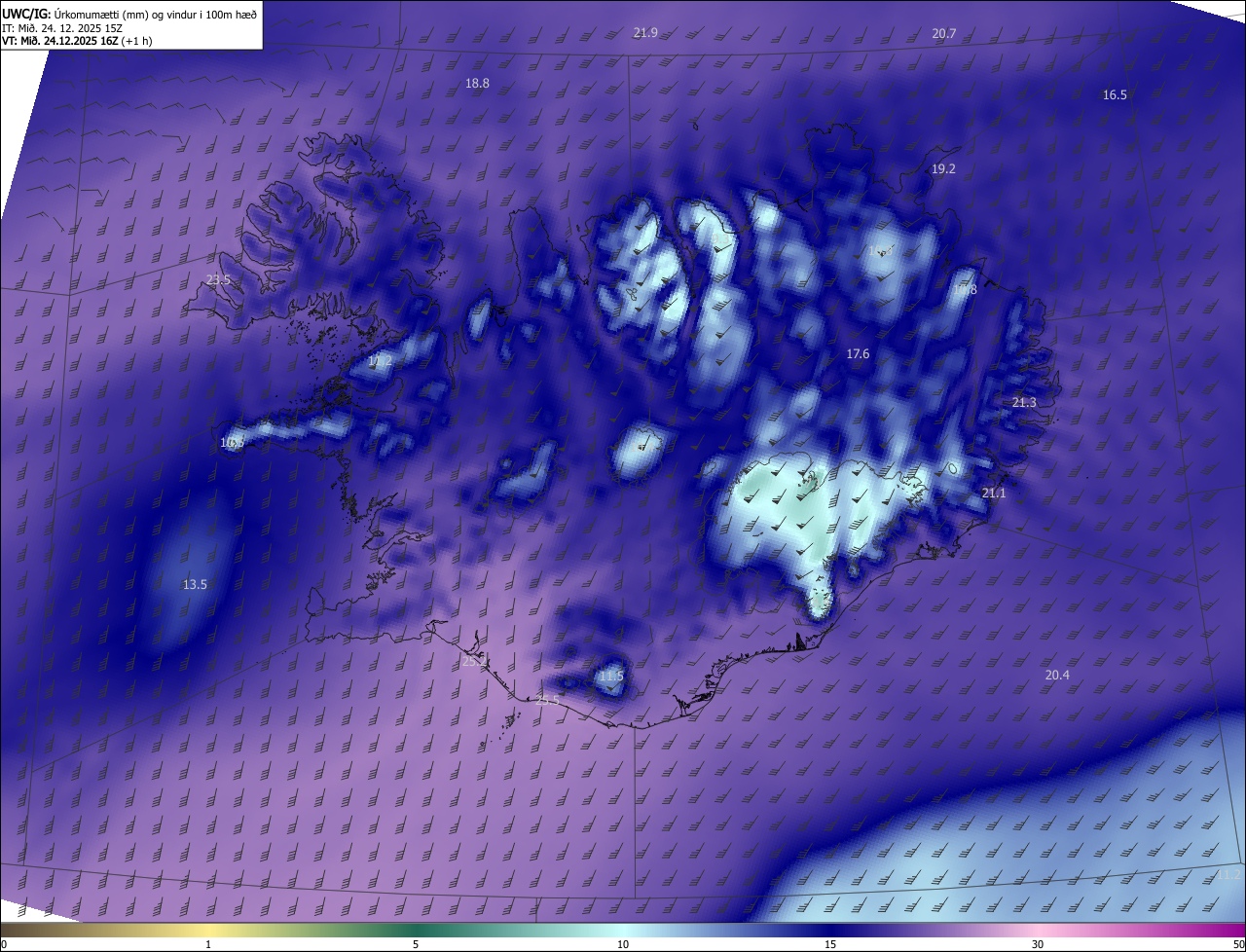Image resolution: width=1246 pixels, height=952 pixels.
Task: Click the 'VT: Mið. 24.12.2025 16Z (+1 h)' line
Action: (77, 41)
